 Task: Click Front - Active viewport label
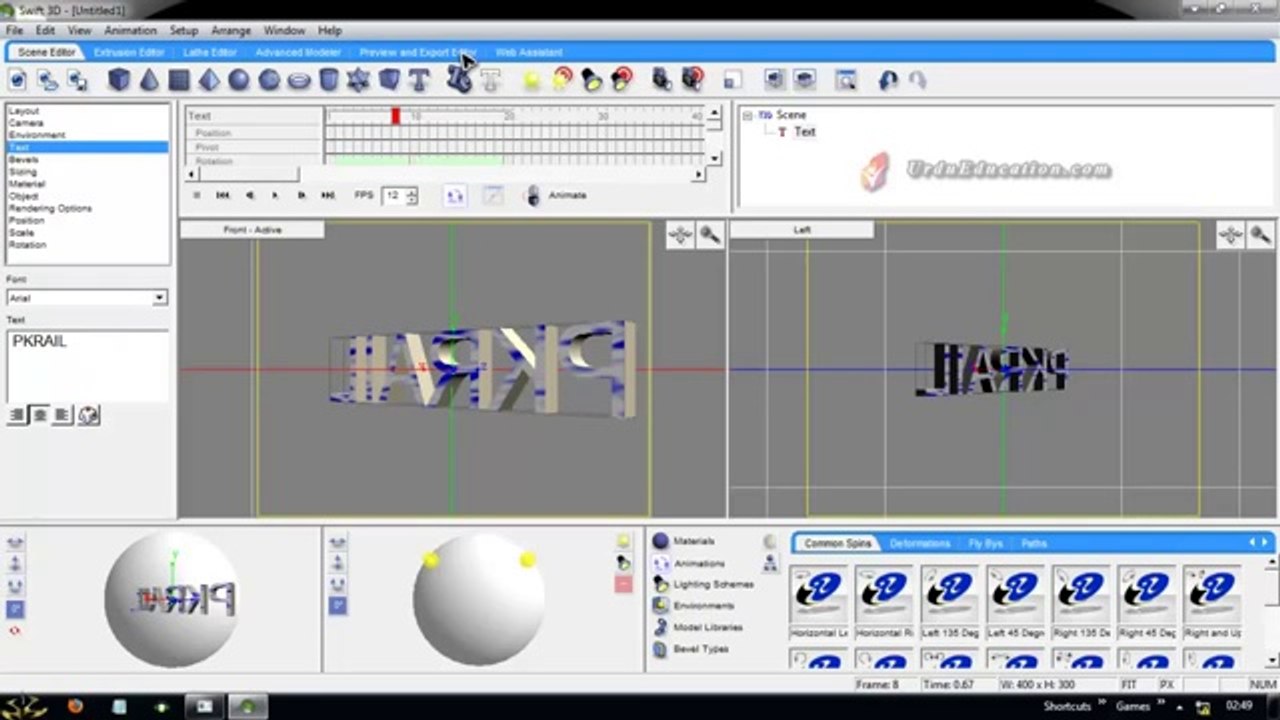tap(252, 230)
